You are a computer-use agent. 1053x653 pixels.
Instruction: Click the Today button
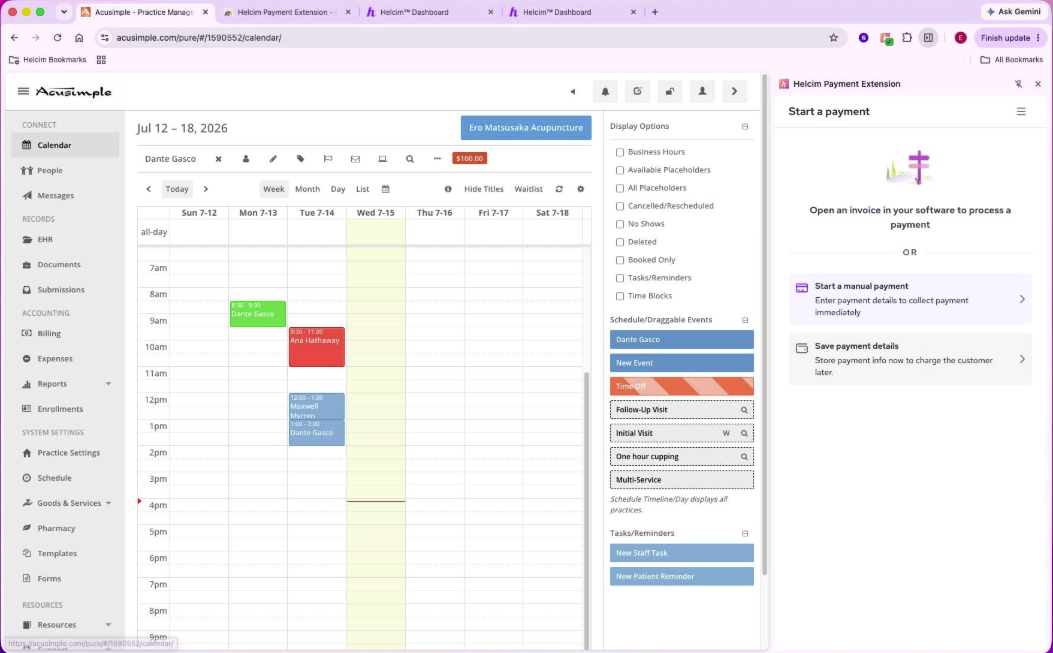point(177,189)
